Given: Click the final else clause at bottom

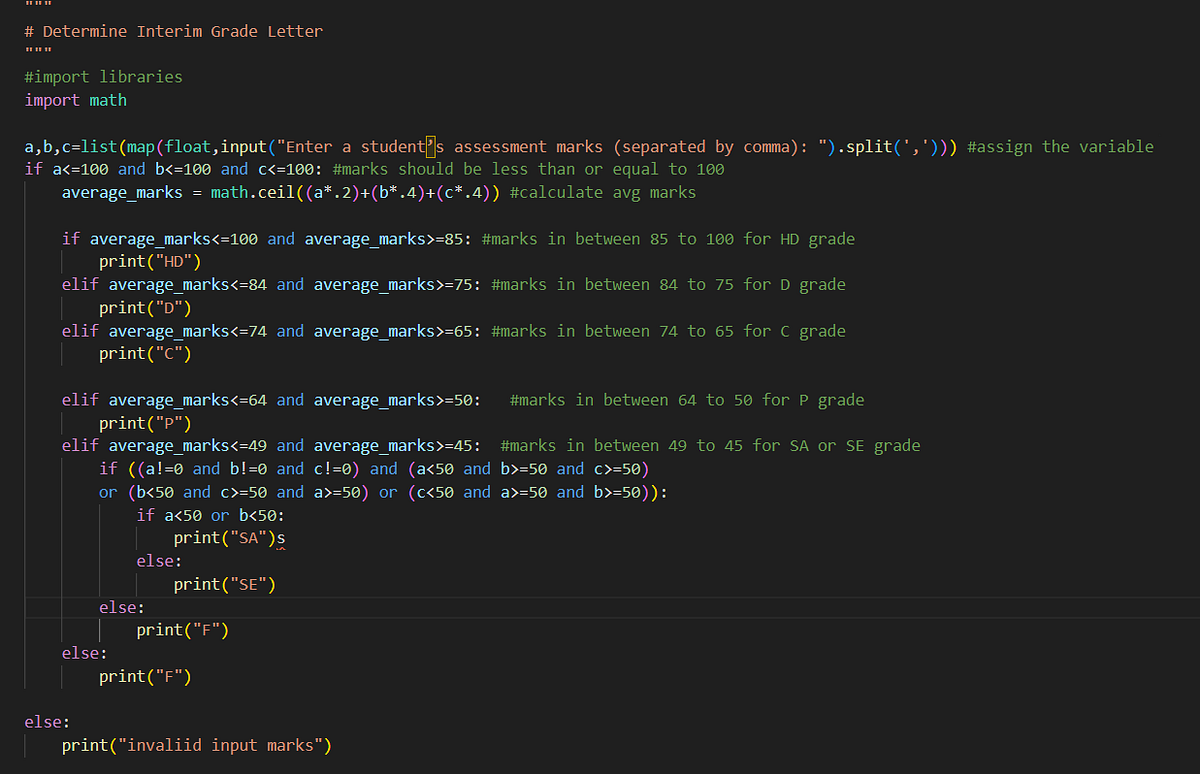Looking at the screenshot, I should [x=41, y=721].
